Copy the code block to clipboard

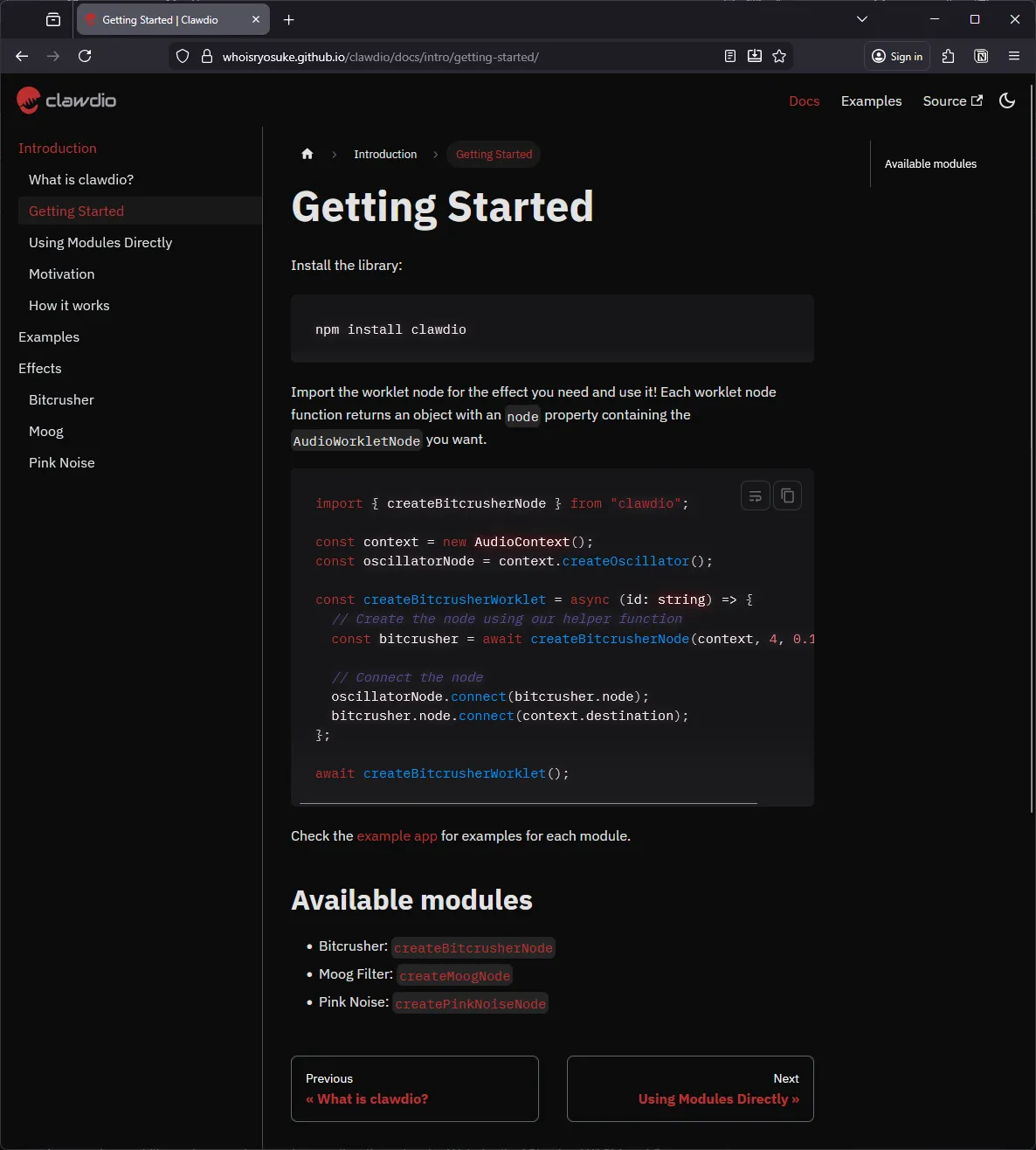click(787, 496)
